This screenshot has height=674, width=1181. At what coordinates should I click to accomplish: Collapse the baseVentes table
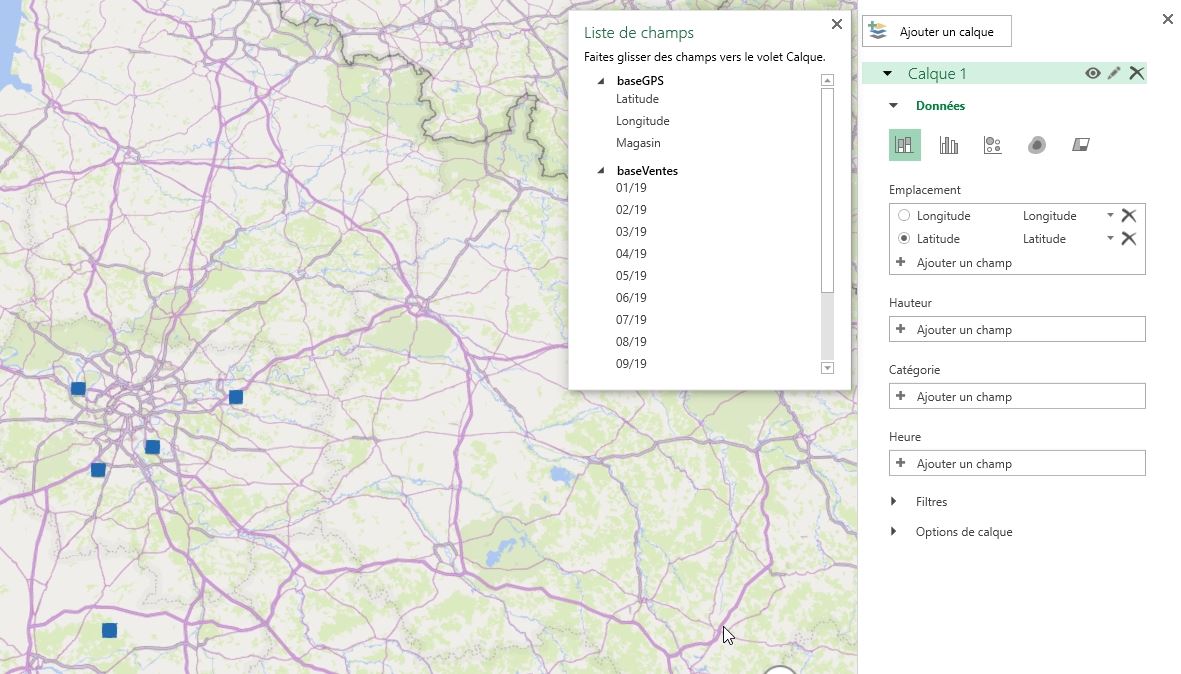click(x=601, y=171)
